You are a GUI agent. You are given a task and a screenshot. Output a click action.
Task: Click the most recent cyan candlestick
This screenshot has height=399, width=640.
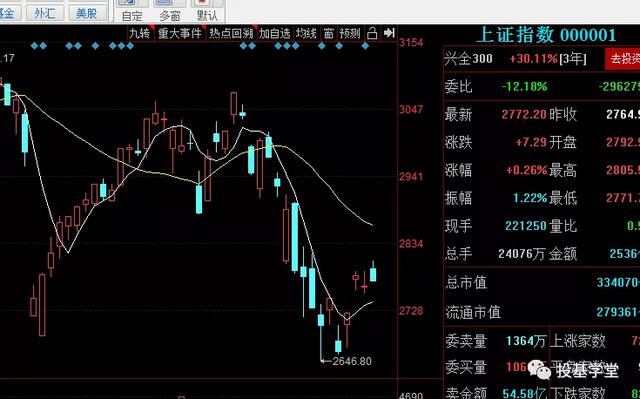pos(373,274)
